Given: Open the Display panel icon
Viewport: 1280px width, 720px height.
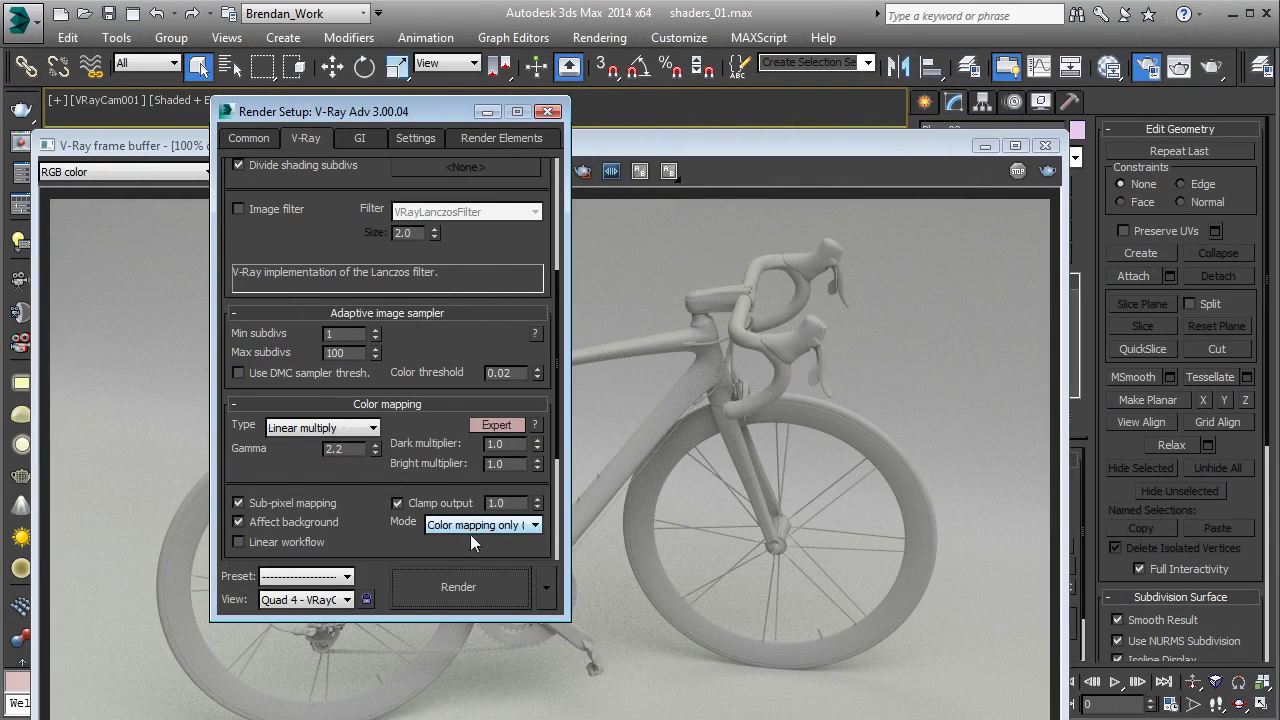Looking at the screenshot, I should (x=1041, y=102).
